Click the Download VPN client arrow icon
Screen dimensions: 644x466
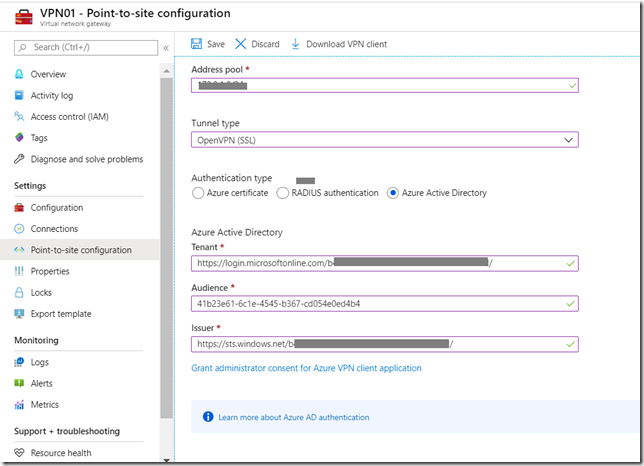tap(295, 44)
